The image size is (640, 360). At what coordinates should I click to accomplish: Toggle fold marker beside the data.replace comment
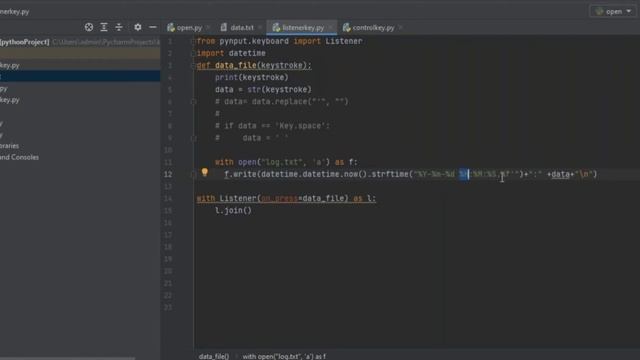click(193, 102)
